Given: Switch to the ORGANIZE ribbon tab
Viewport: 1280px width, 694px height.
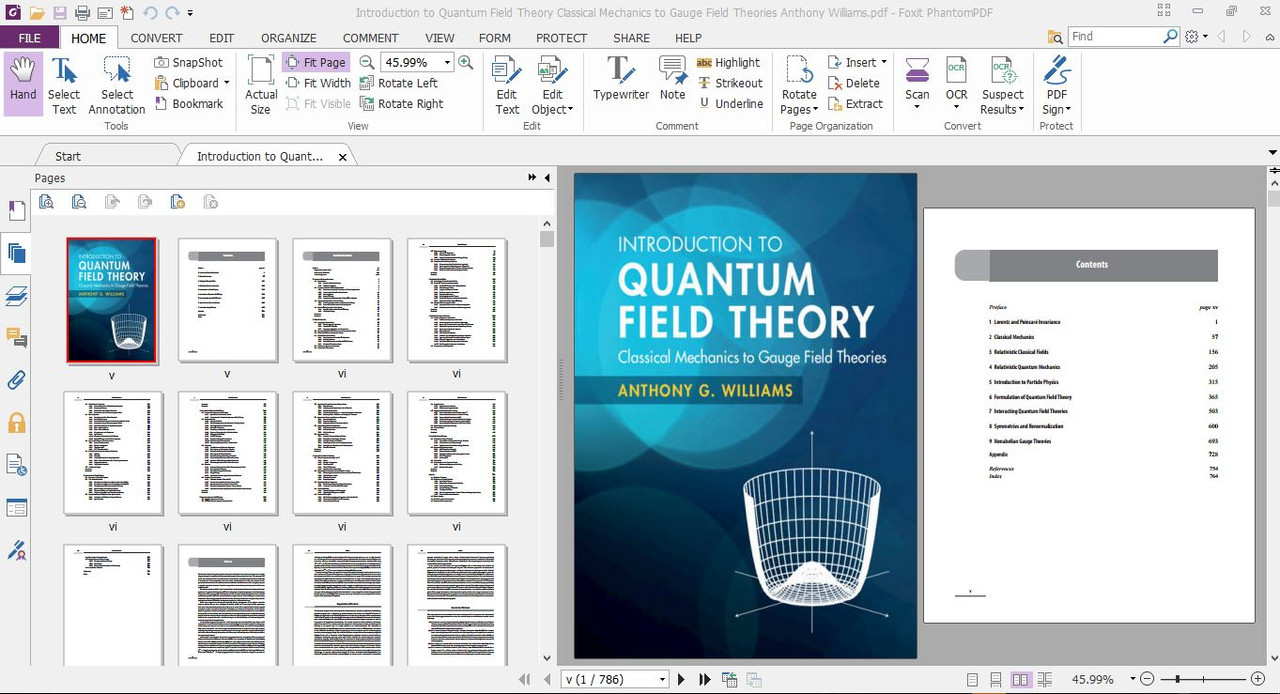Looking at the screenshot, I should tap(289, 38).
